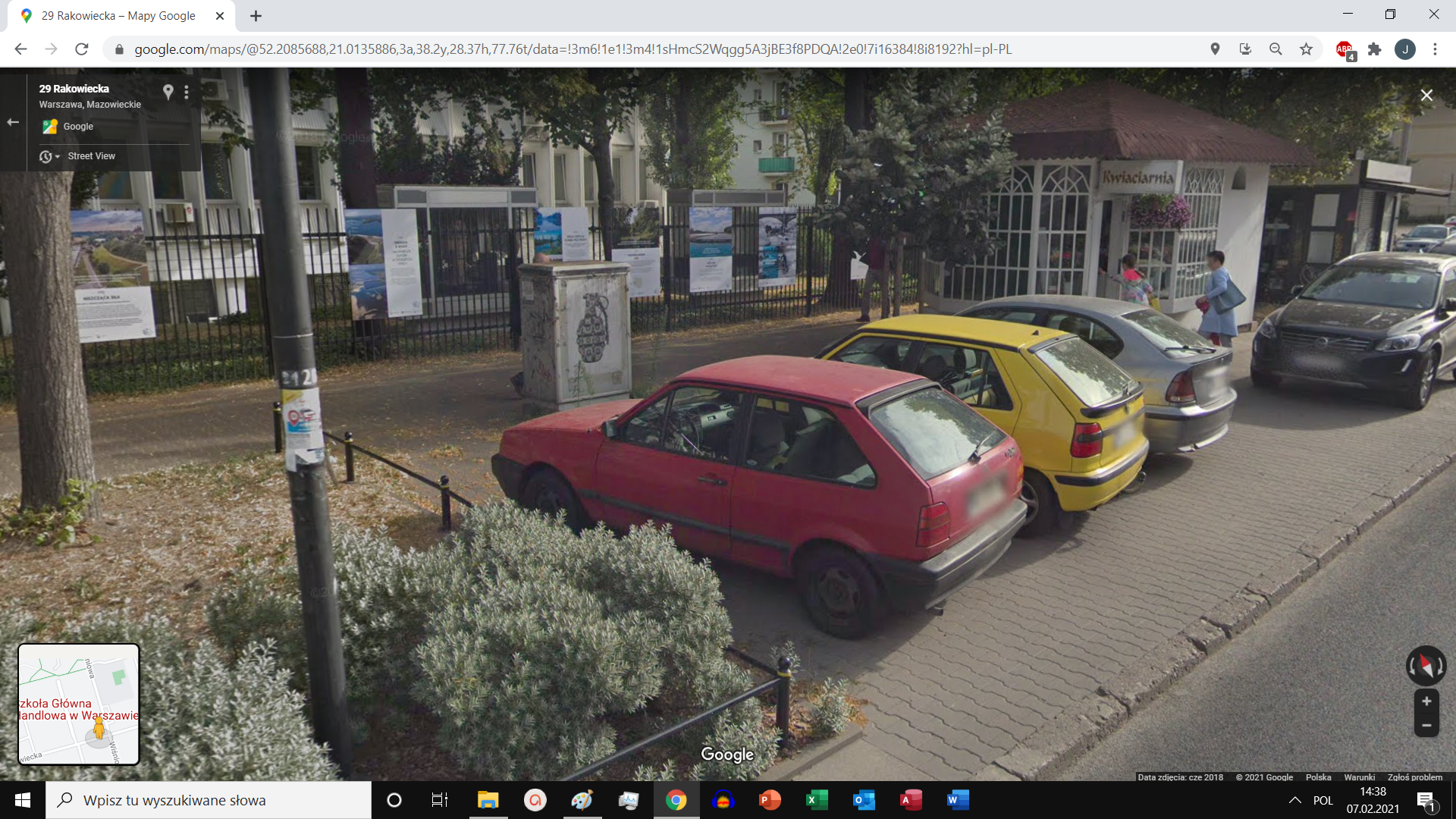Click the location pin beside 29 Rakowiecka
1456x819 pixels.
168,92
